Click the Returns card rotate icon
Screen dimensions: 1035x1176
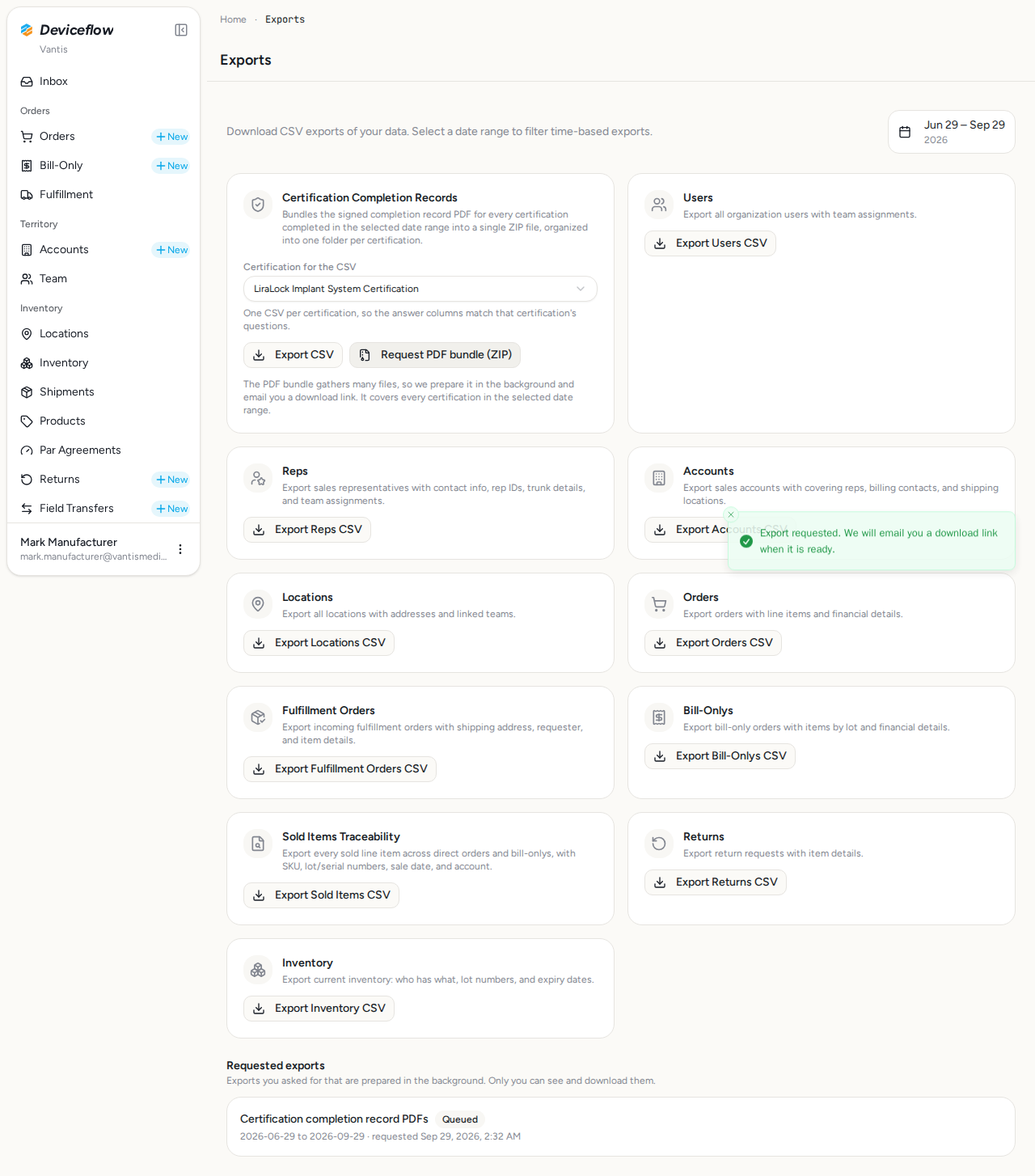[659, 844]
